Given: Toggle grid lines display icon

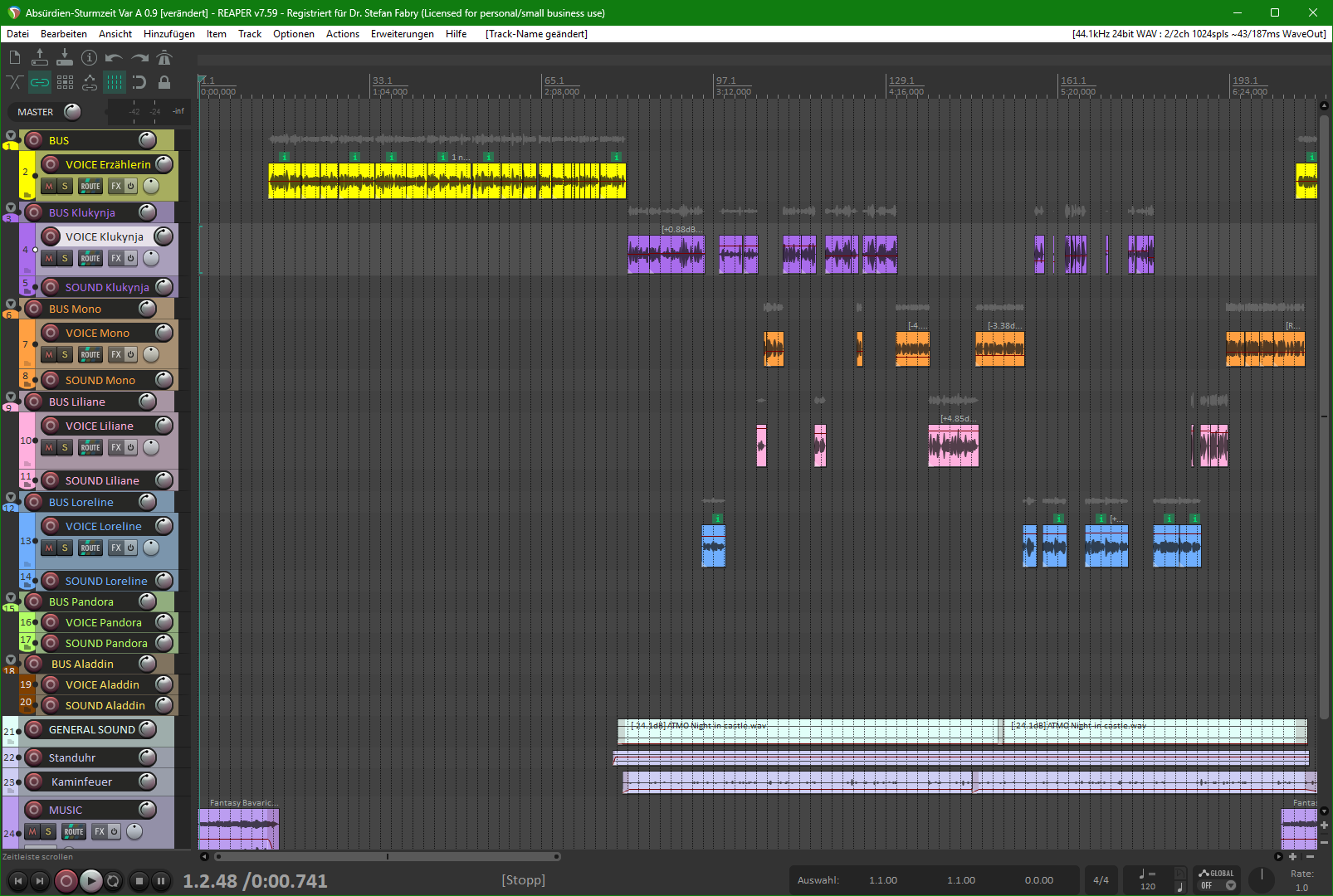Looking at the screenshot, I should 114,82.
